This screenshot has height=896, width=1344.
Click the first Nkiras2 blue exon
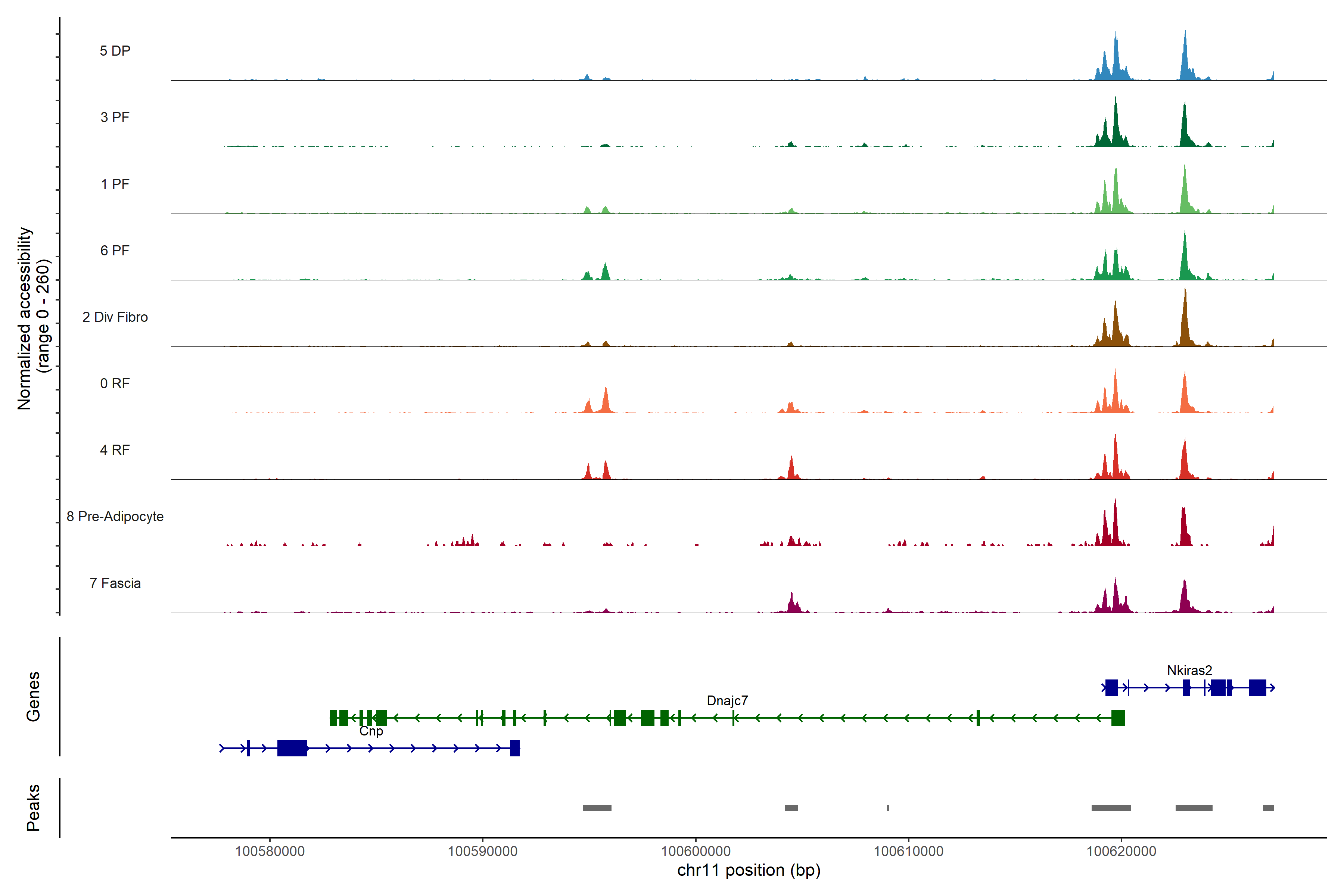click(x=1111, y=687)
